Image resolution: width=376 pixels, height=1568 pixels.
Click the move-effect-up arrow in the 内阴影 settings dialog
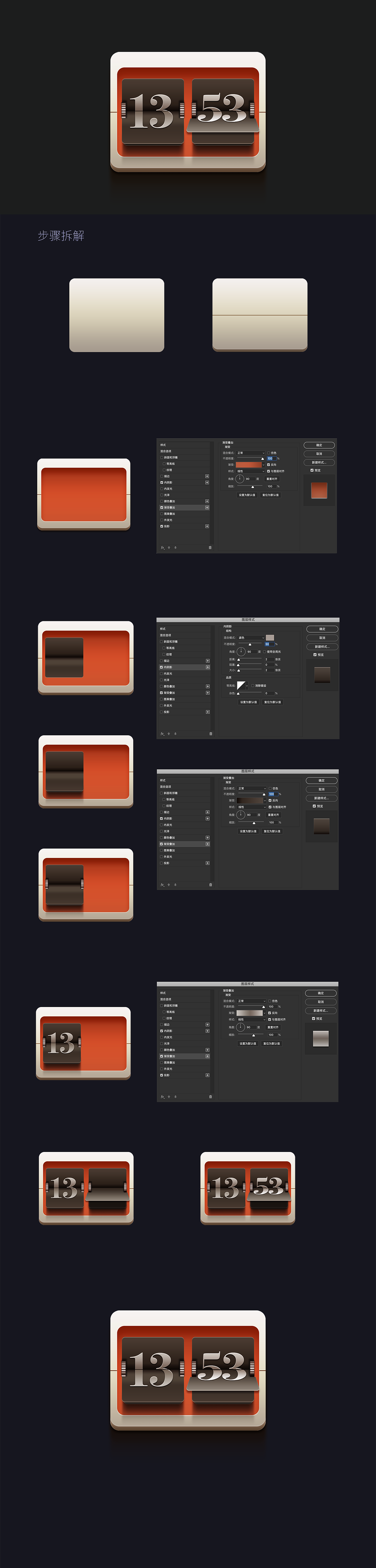[x=169, y=734]
